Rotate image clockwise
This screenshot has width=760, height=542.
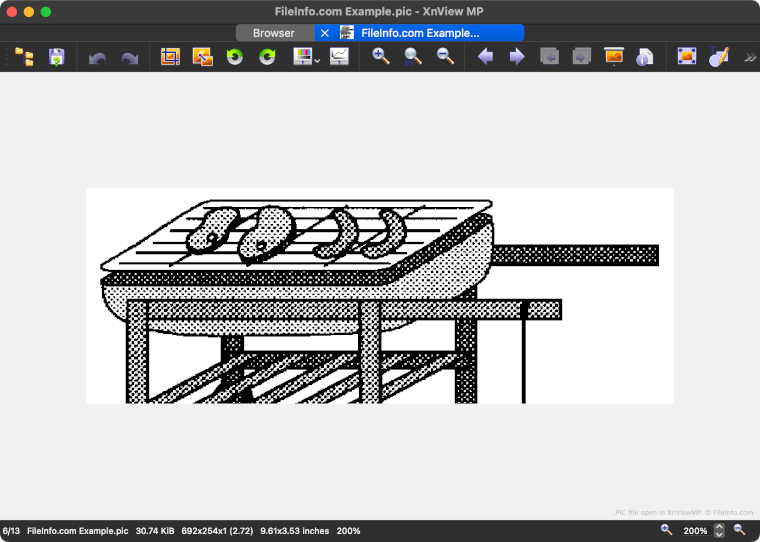[x=267, y=57]
